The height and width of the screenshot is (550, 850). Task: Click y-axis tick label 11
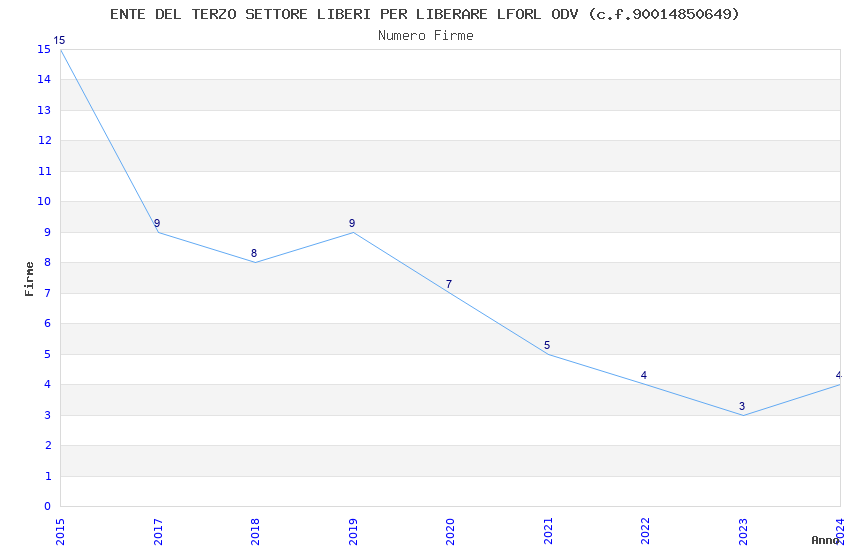pos(44,171)
